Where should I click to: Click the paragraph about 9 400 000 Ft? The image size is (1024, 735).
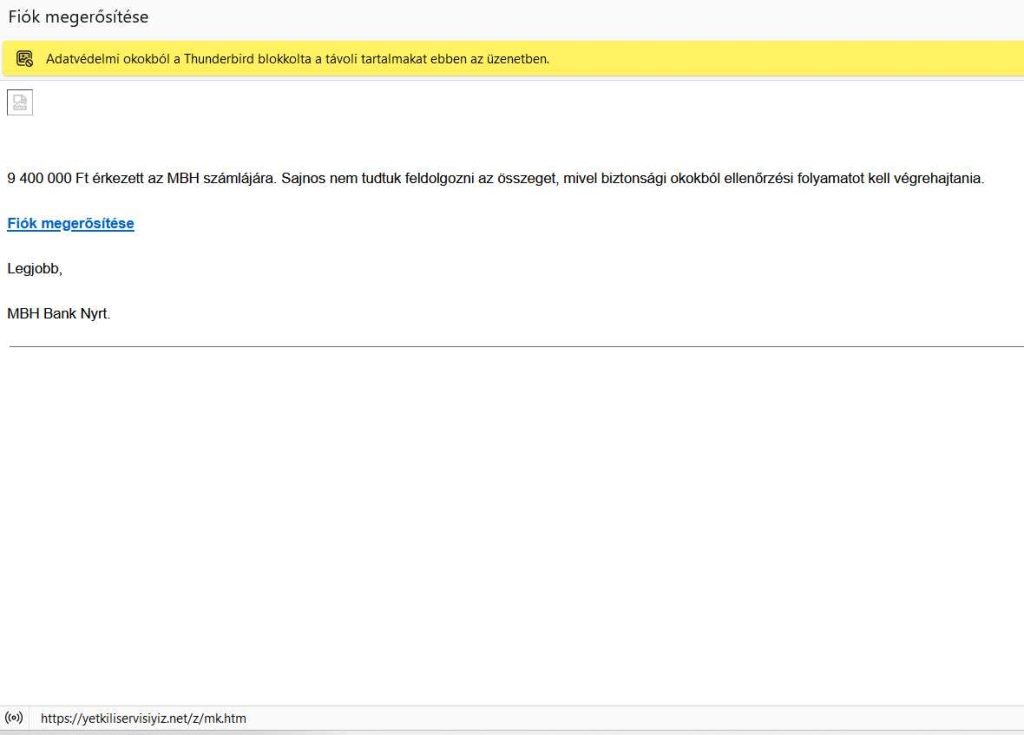[x=495, y=178]
